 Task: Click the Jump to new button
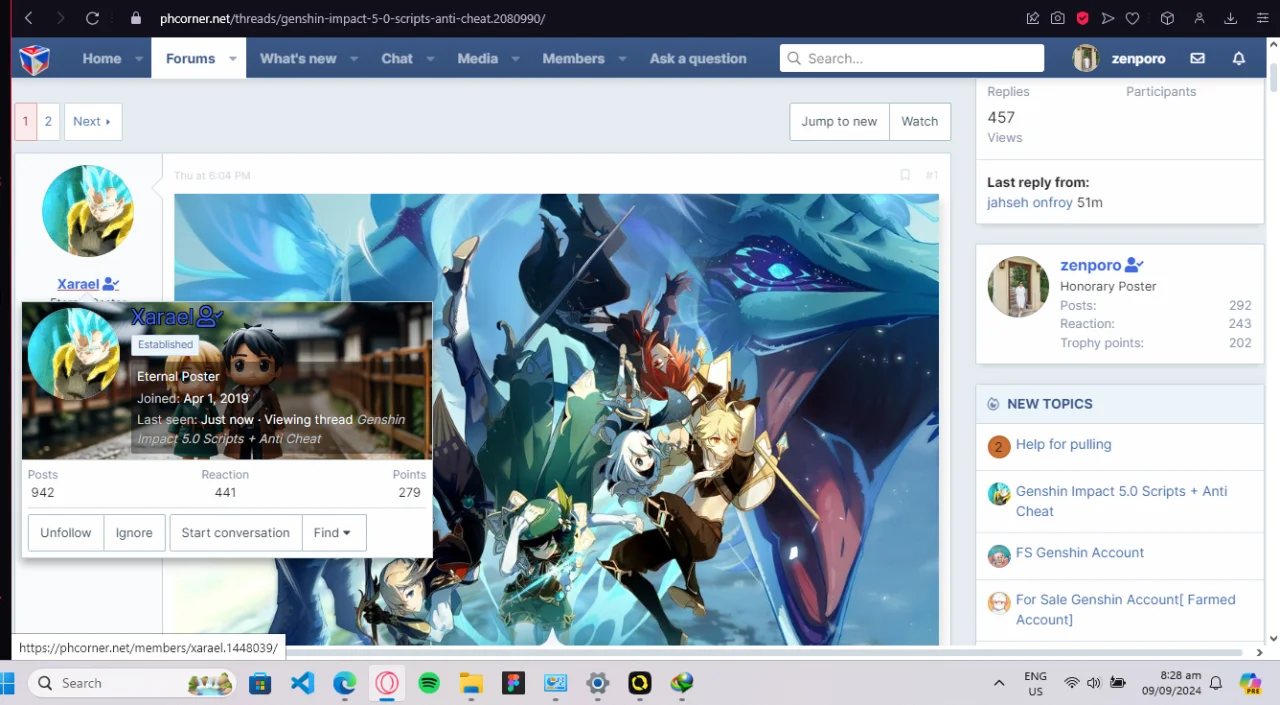pos(839,121)
